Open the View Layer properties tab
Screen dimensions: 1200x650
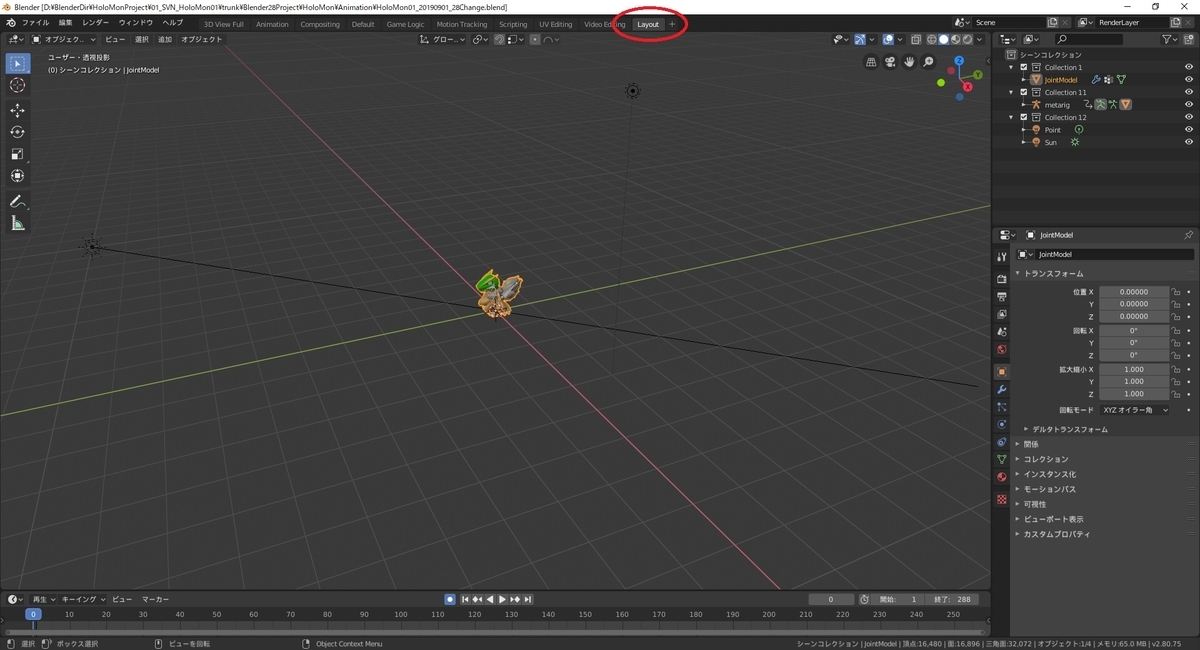(1002, 314)
